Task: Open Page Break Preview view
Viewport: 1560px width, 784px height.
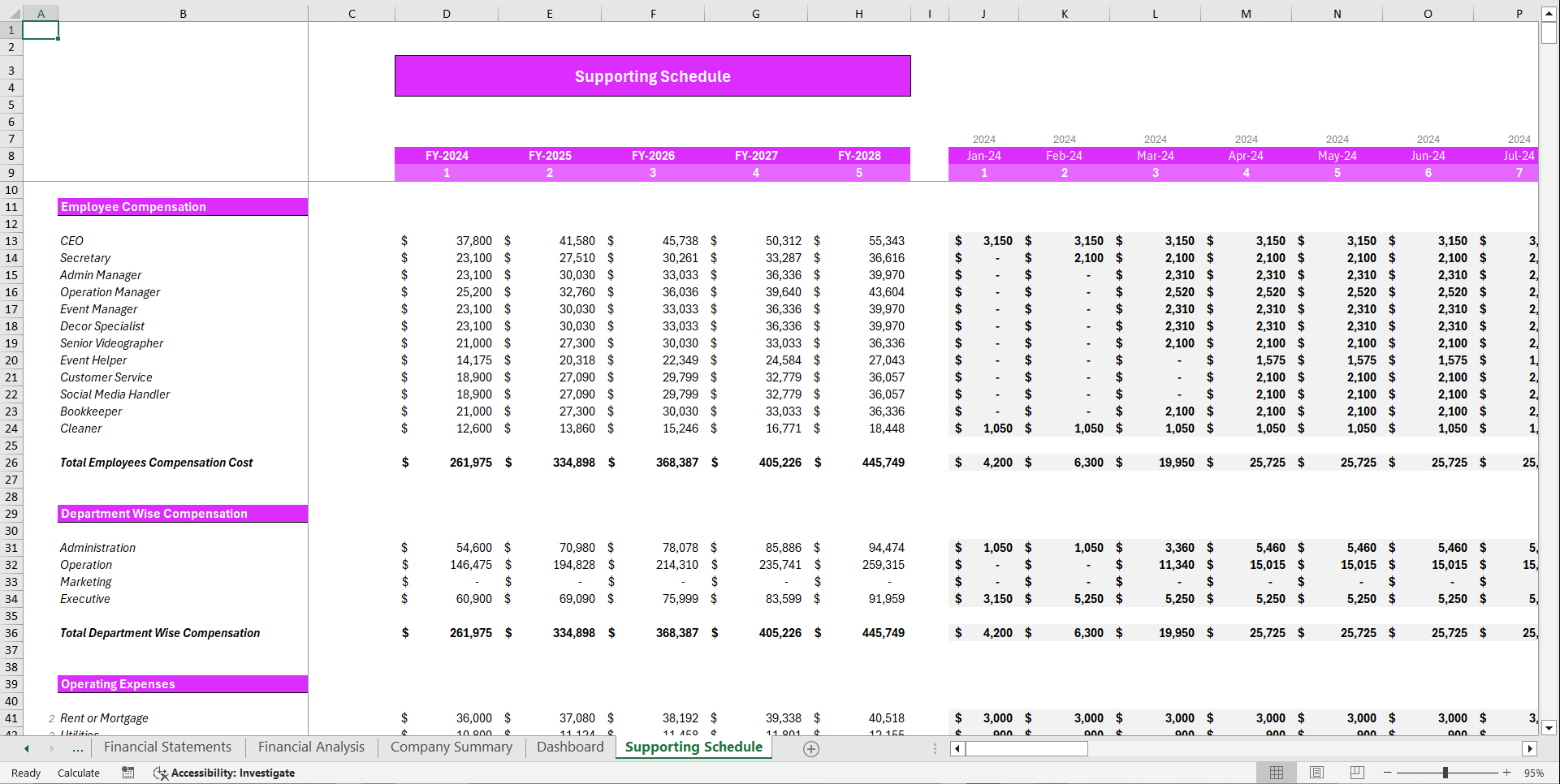Action: tap(1356, 773)
